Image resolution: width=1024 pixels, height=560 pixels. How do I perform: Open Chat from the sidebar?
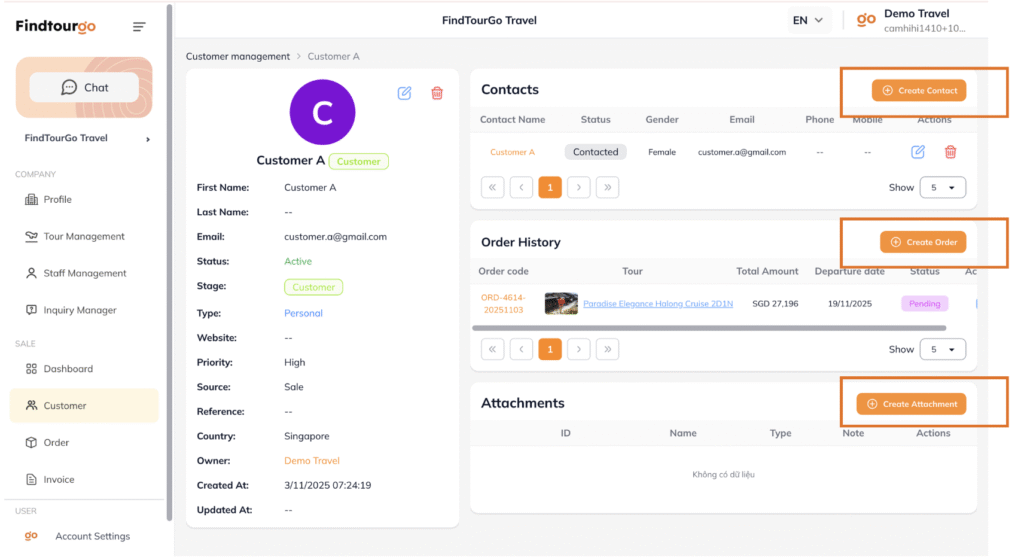[x=84, y=87]
